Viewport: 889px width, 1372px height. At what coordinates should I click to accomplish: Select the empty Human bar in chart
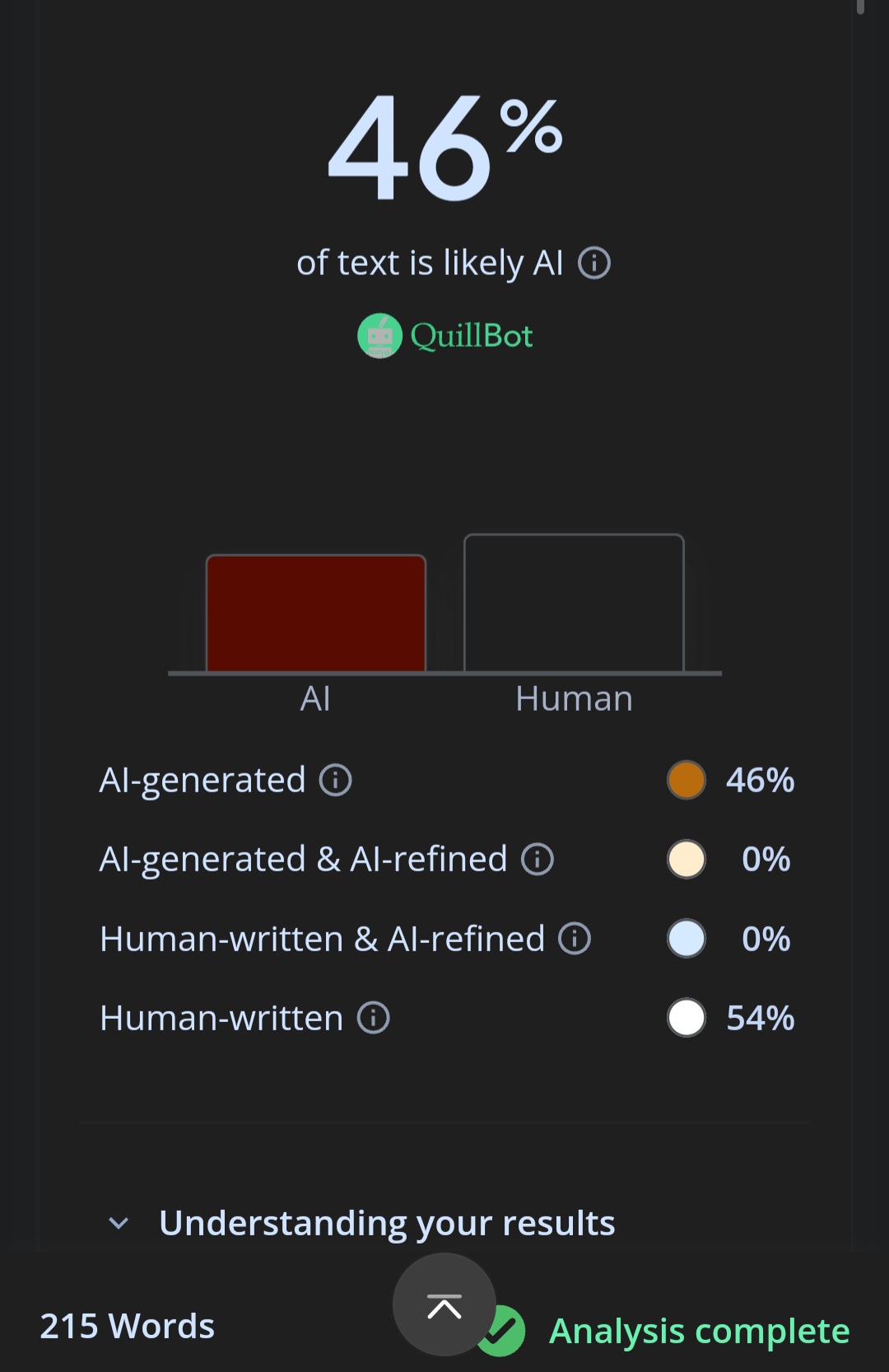point(574,604)
